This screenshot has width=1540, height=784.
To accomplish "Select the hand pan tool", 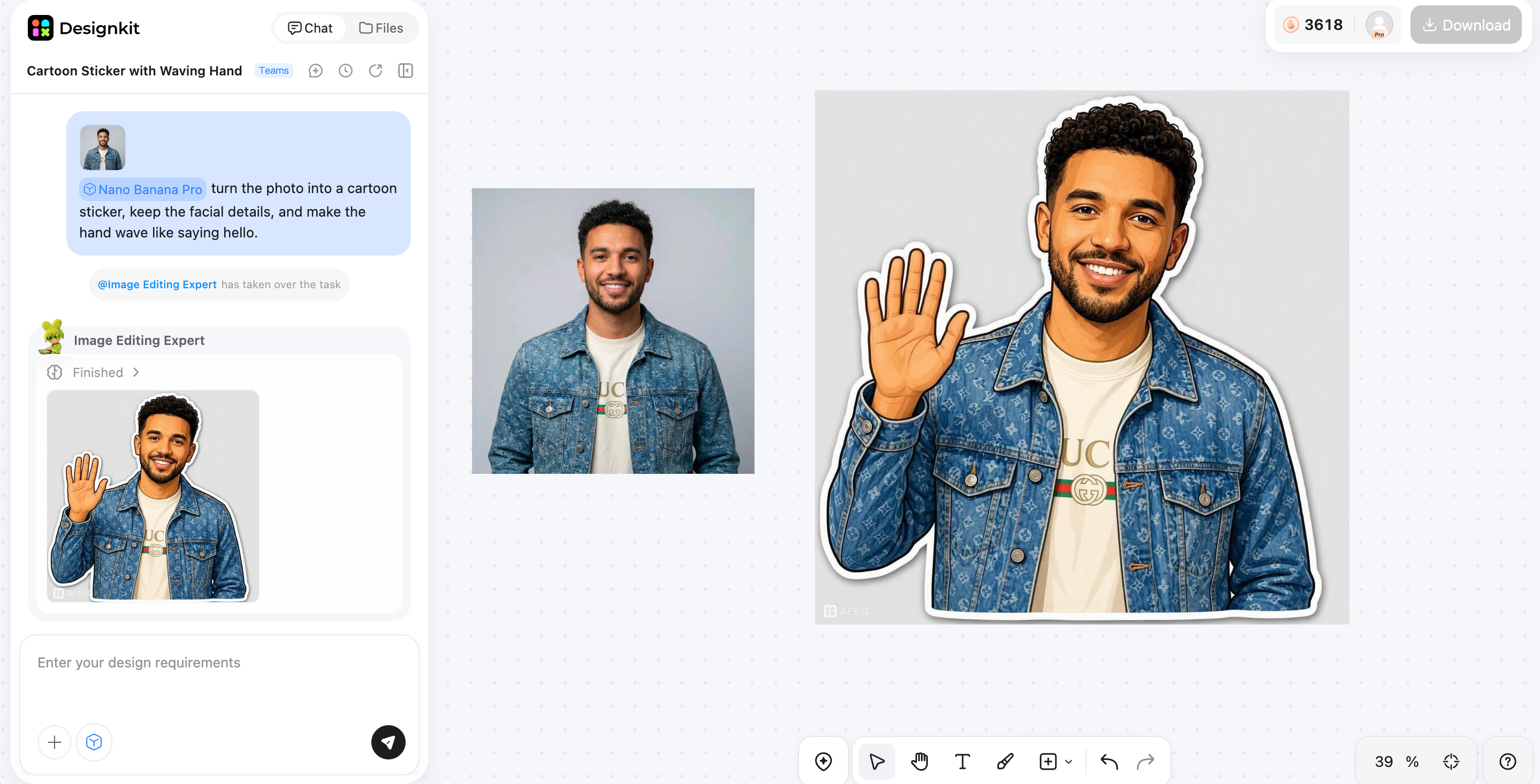I will 919,762.
